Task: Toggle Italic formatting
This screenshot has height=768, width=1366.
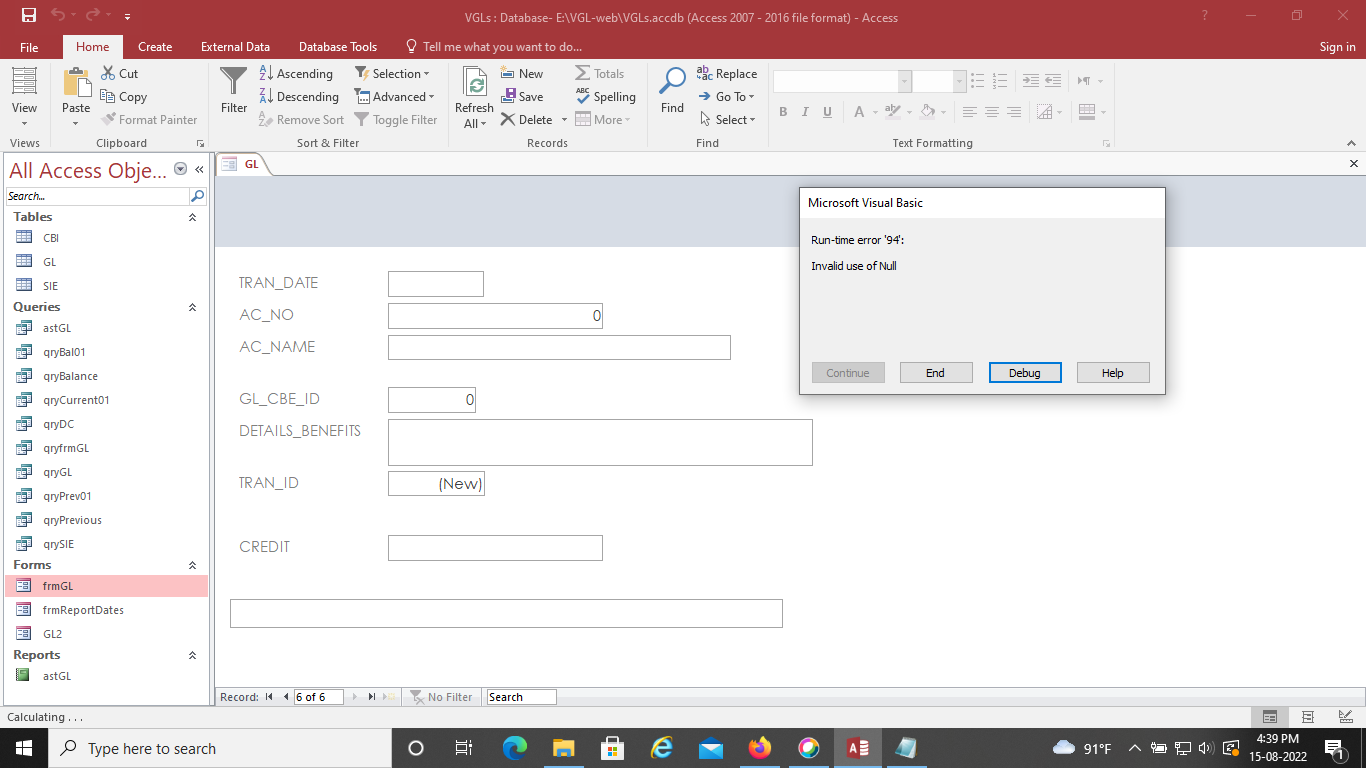Action: tap(805, 112)
